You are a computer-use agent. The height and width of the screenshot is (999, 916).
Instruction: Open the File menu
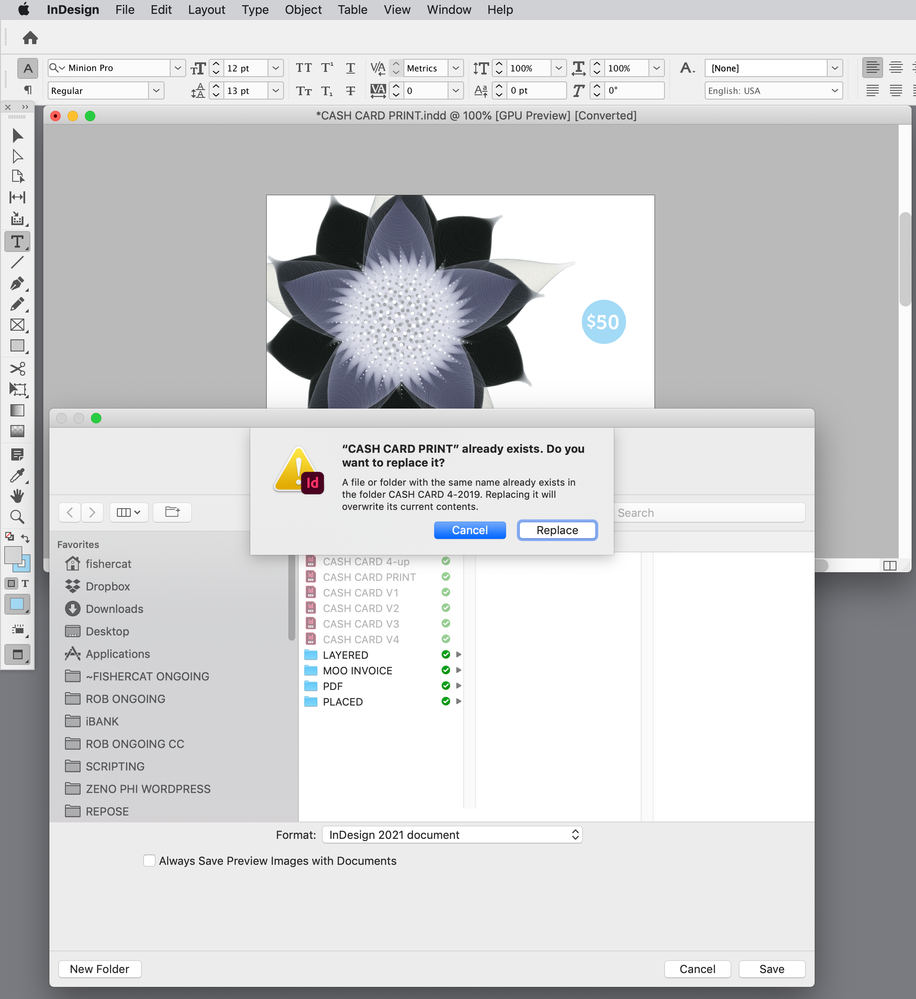tap(125, 10)
